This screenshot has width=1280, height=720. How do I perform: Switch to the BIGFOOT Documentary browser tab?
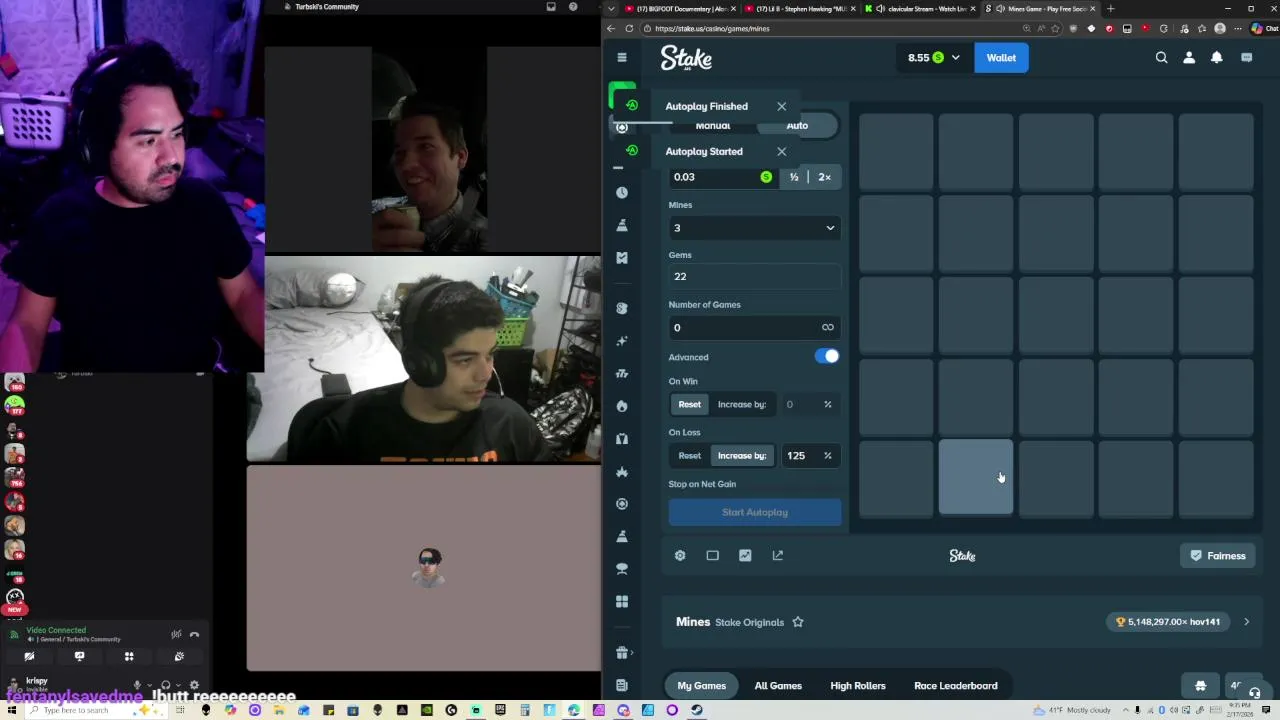(680, 9)
